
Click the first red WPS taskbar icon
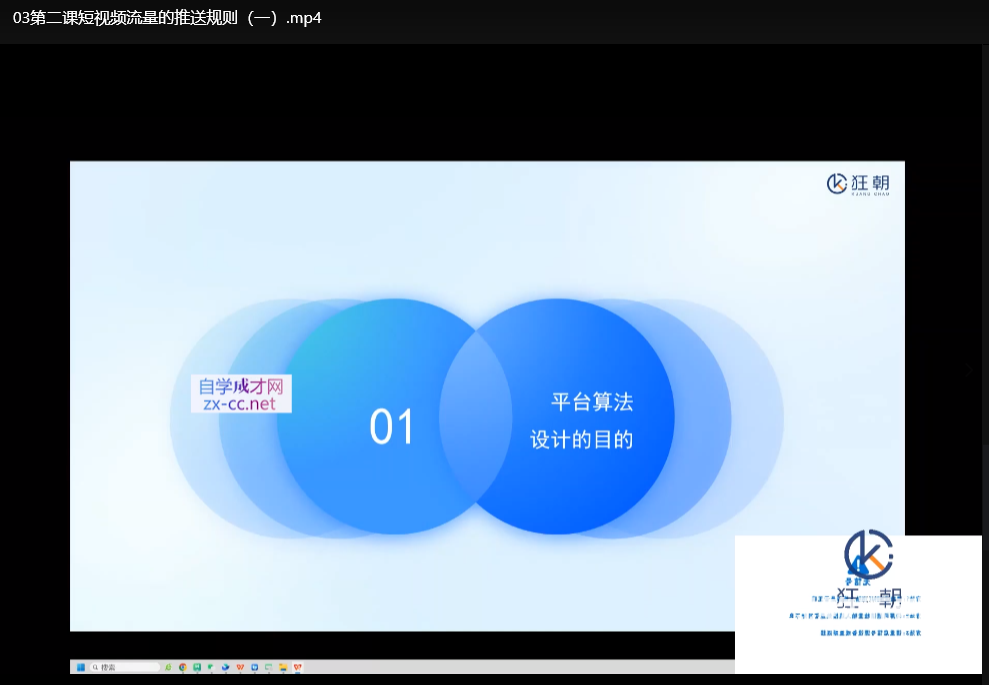(240, 667)
